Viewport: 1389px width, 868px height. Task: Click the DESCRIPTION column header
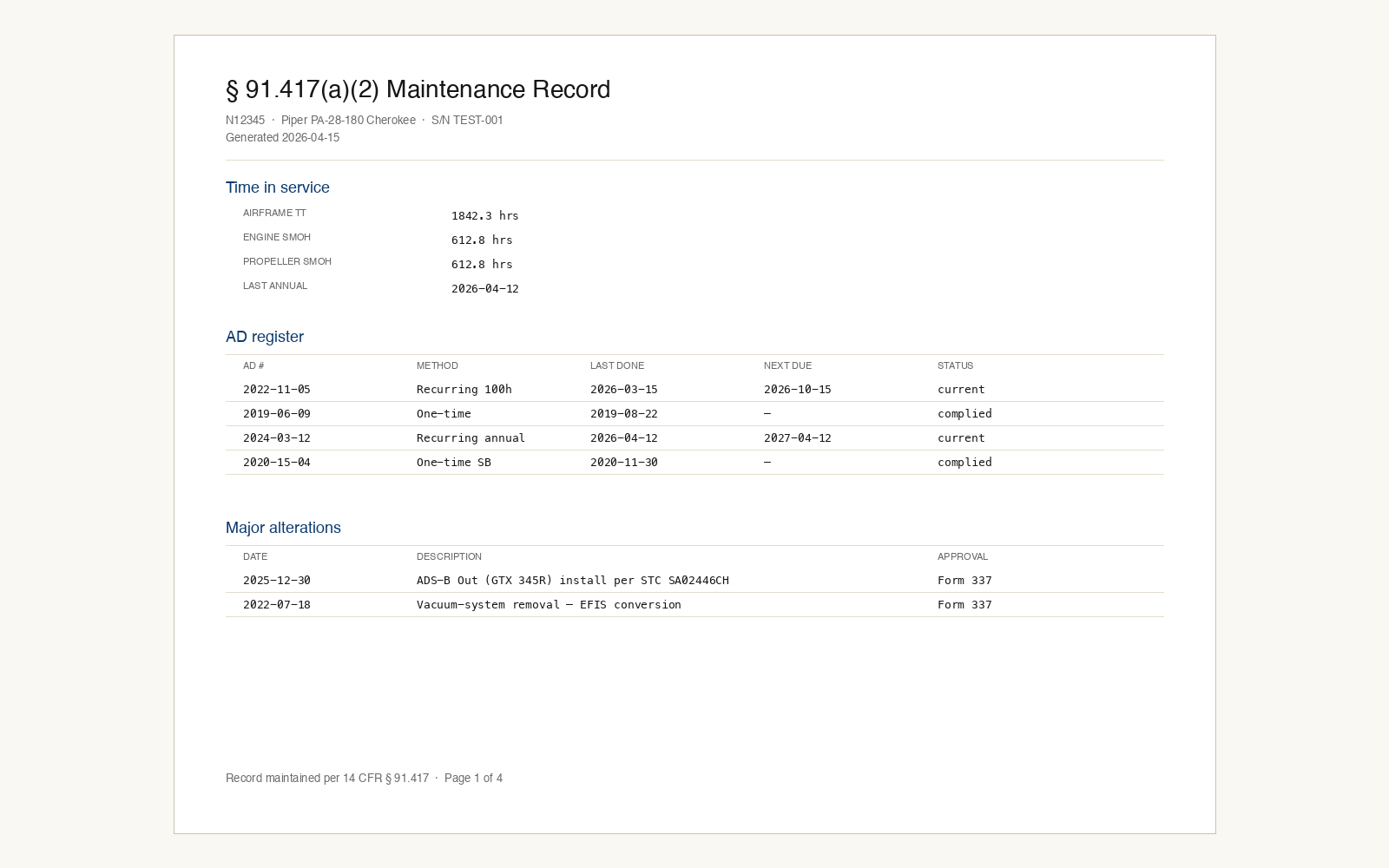pos(449,556)
